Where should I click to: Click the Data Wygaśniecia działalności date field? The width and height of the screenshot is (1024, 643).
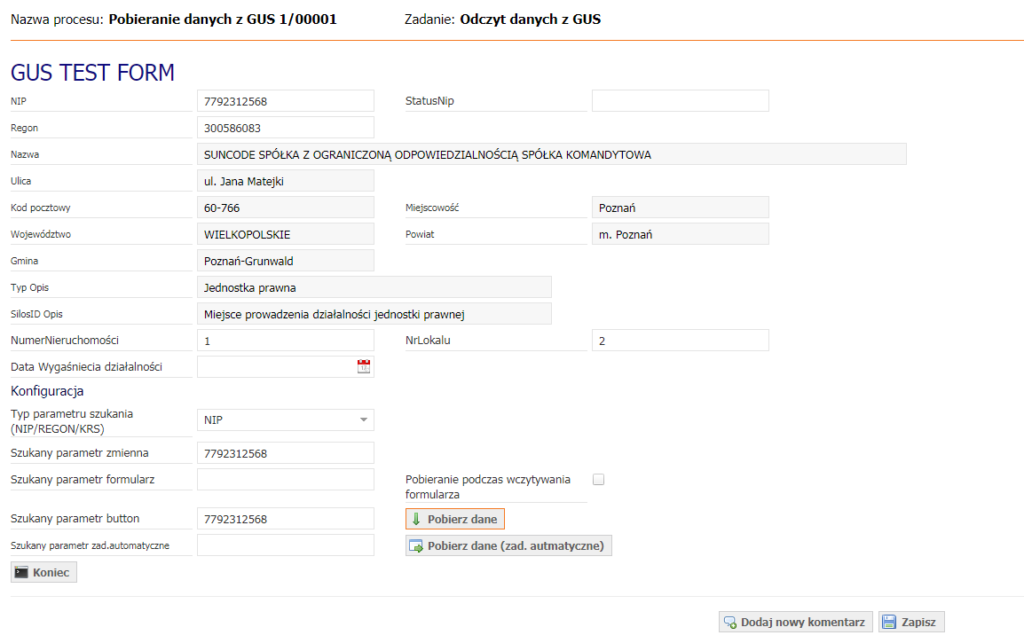pos(275,367)
